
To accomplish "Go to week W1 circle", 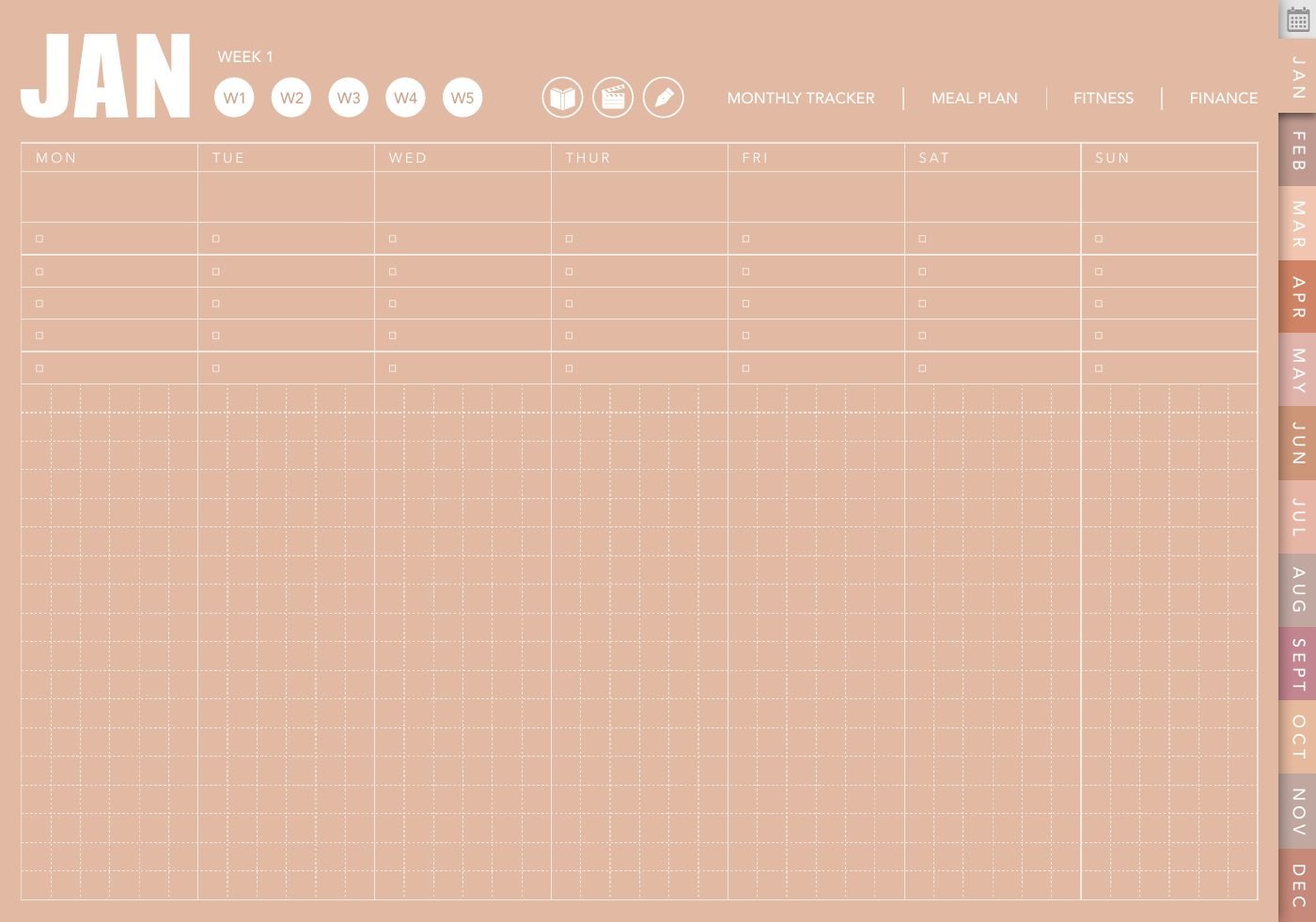I will [234, 98].
